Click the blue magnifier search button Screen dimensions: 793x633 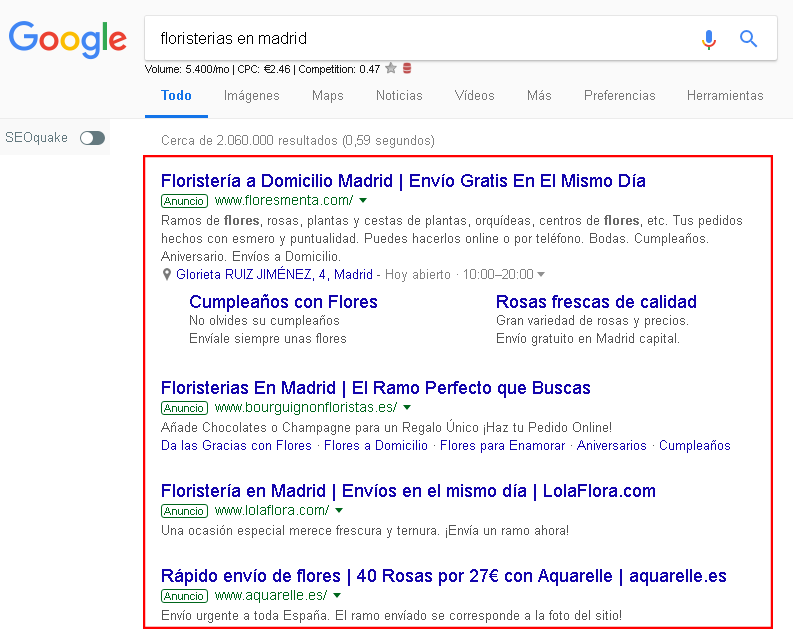pos(748,38)
